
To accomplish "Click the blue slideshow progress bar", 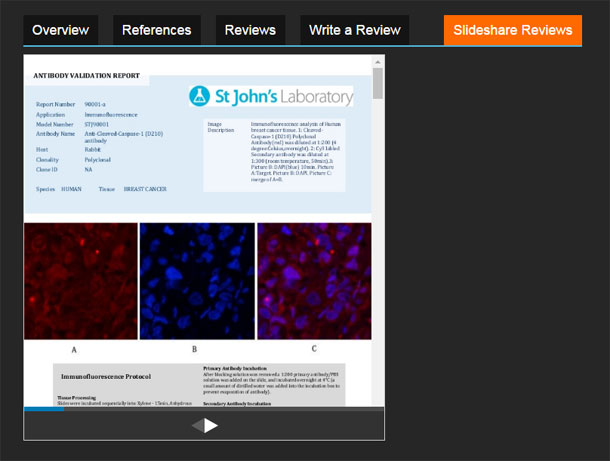I will (44, 409).
